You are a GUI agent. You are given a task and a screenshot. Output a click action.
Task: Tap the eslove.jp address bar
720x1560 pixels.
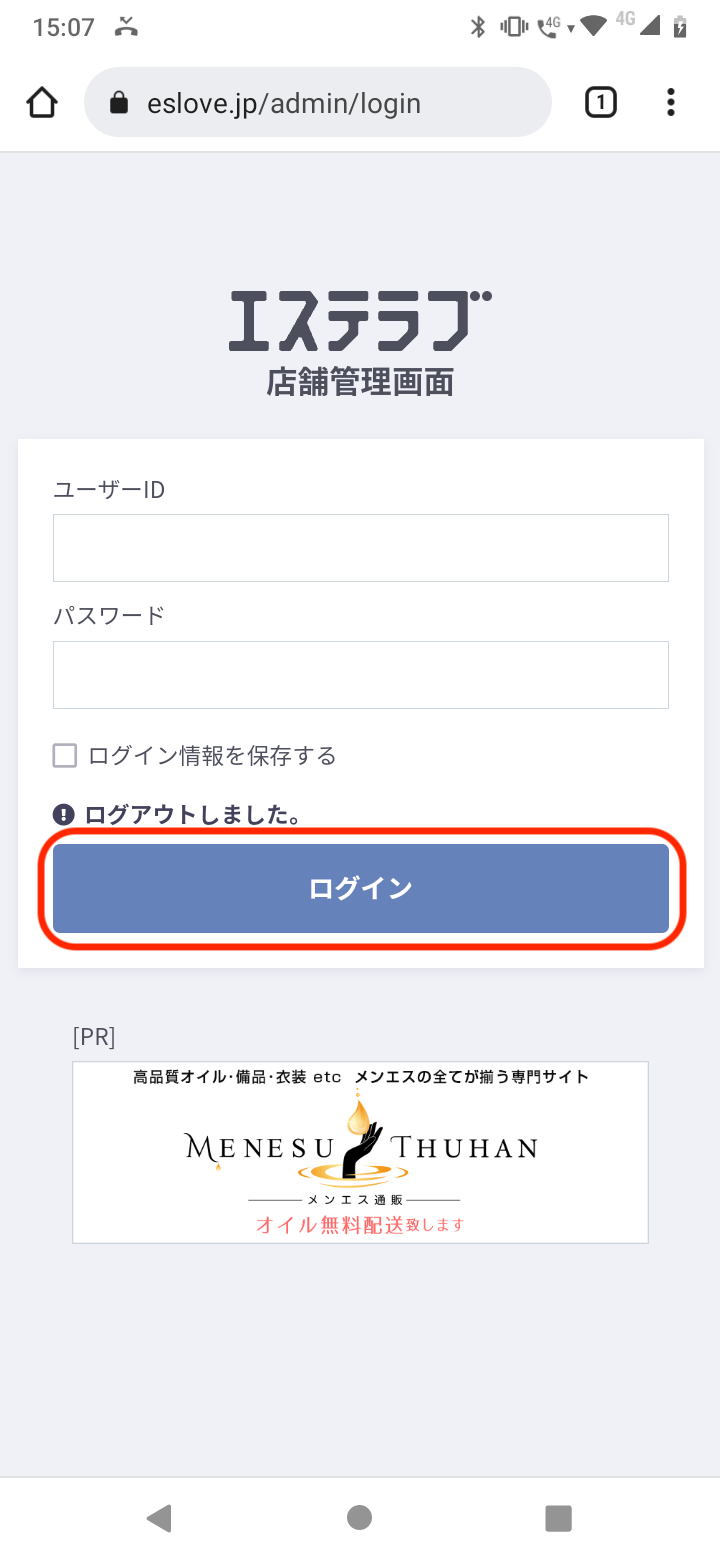point(318,103)
